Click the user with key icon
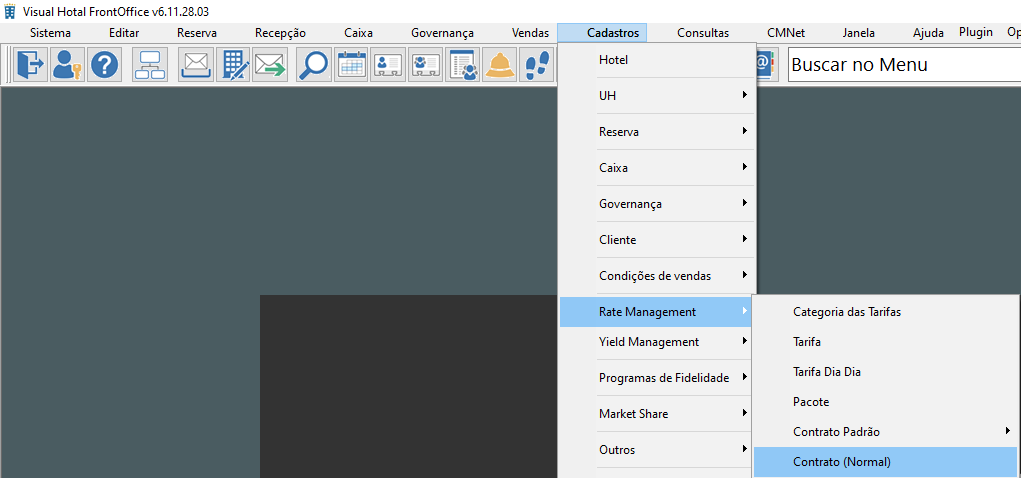1021x478 pixels. click(x=67, y=64)
